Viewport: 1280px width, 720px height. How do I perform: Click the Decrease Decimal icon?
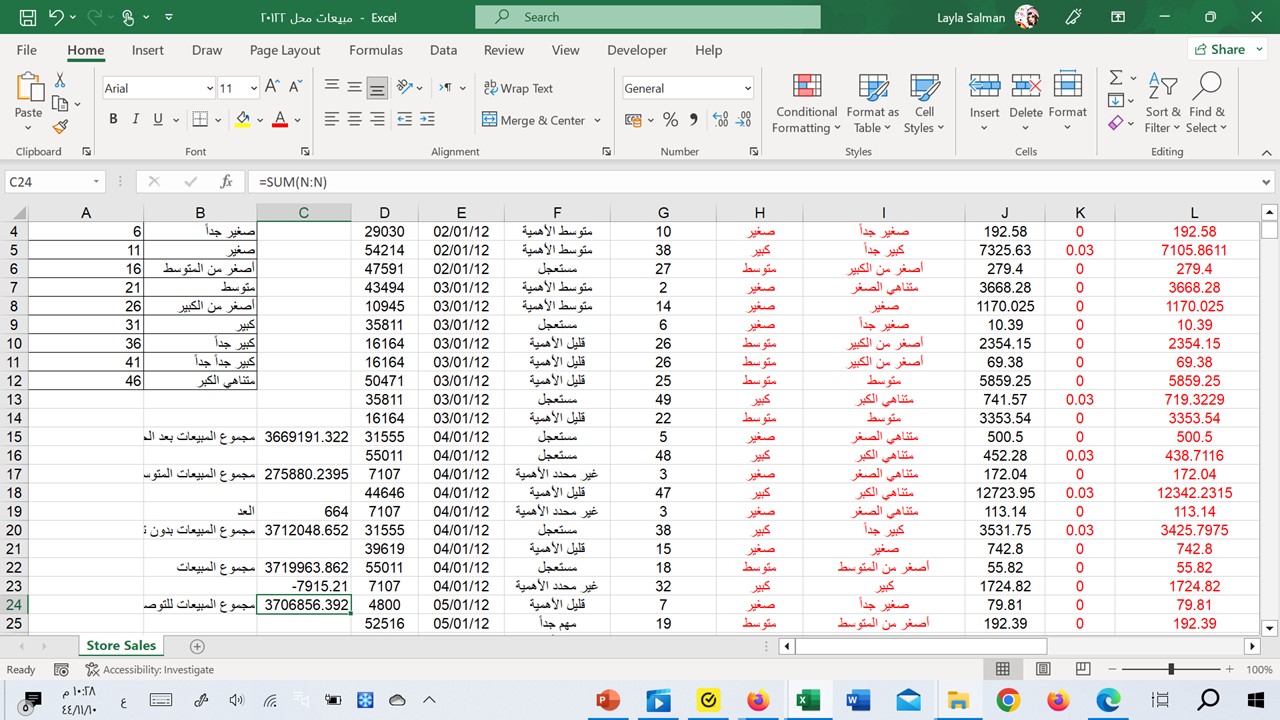point(742,120)
